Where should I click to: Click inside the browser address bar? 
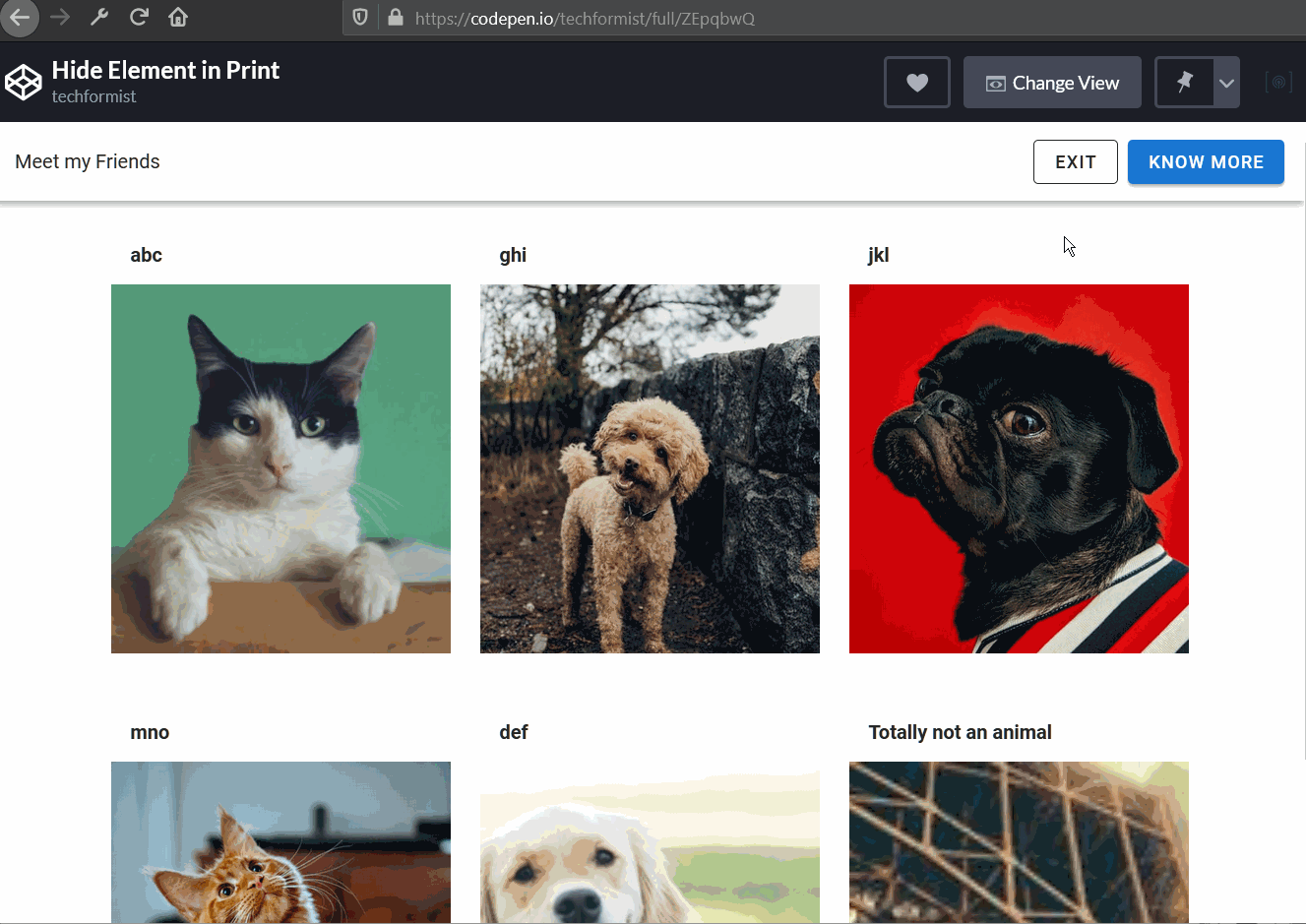[x=591, y=18]
